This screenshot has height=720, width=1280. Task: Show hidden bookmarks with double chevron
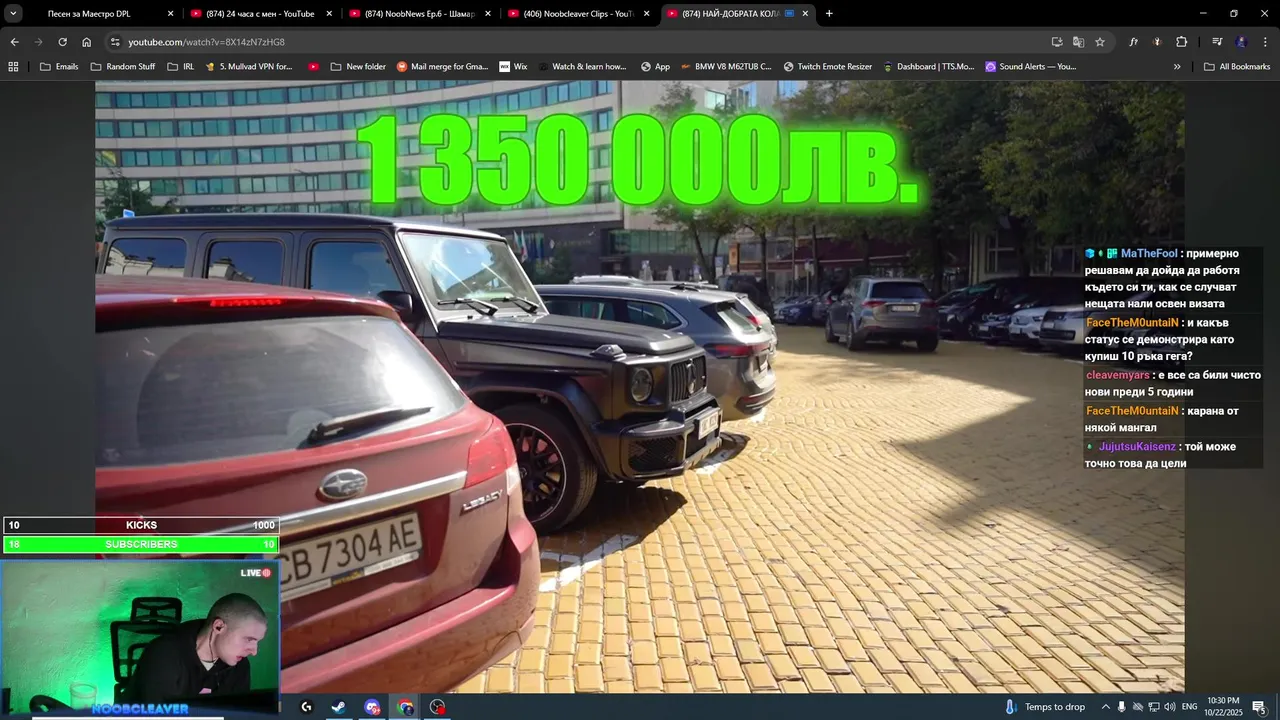(x=1177, y=67)
